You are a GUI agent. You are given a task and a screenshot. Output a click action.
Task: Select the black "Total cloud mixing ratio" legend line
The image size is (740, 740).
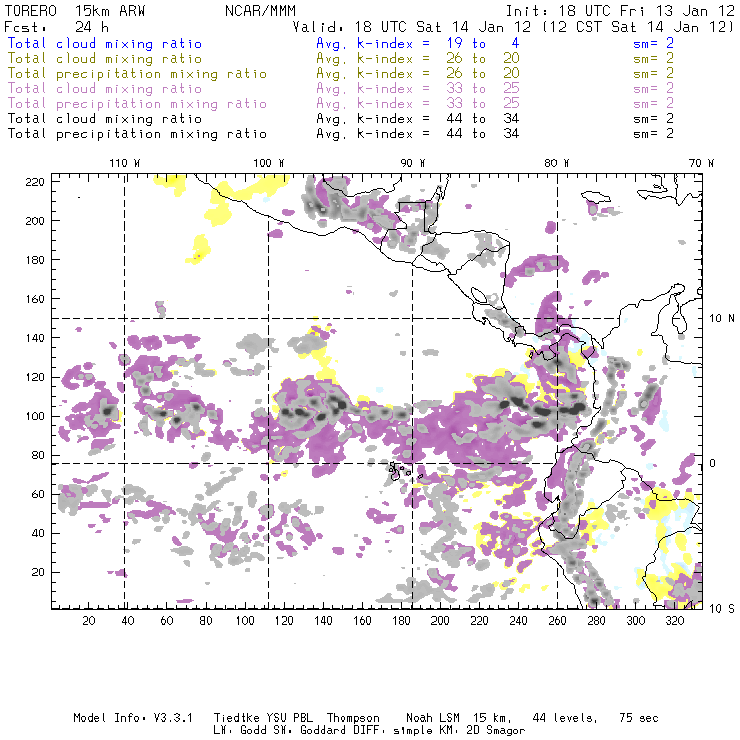click(x=105, y=119)
